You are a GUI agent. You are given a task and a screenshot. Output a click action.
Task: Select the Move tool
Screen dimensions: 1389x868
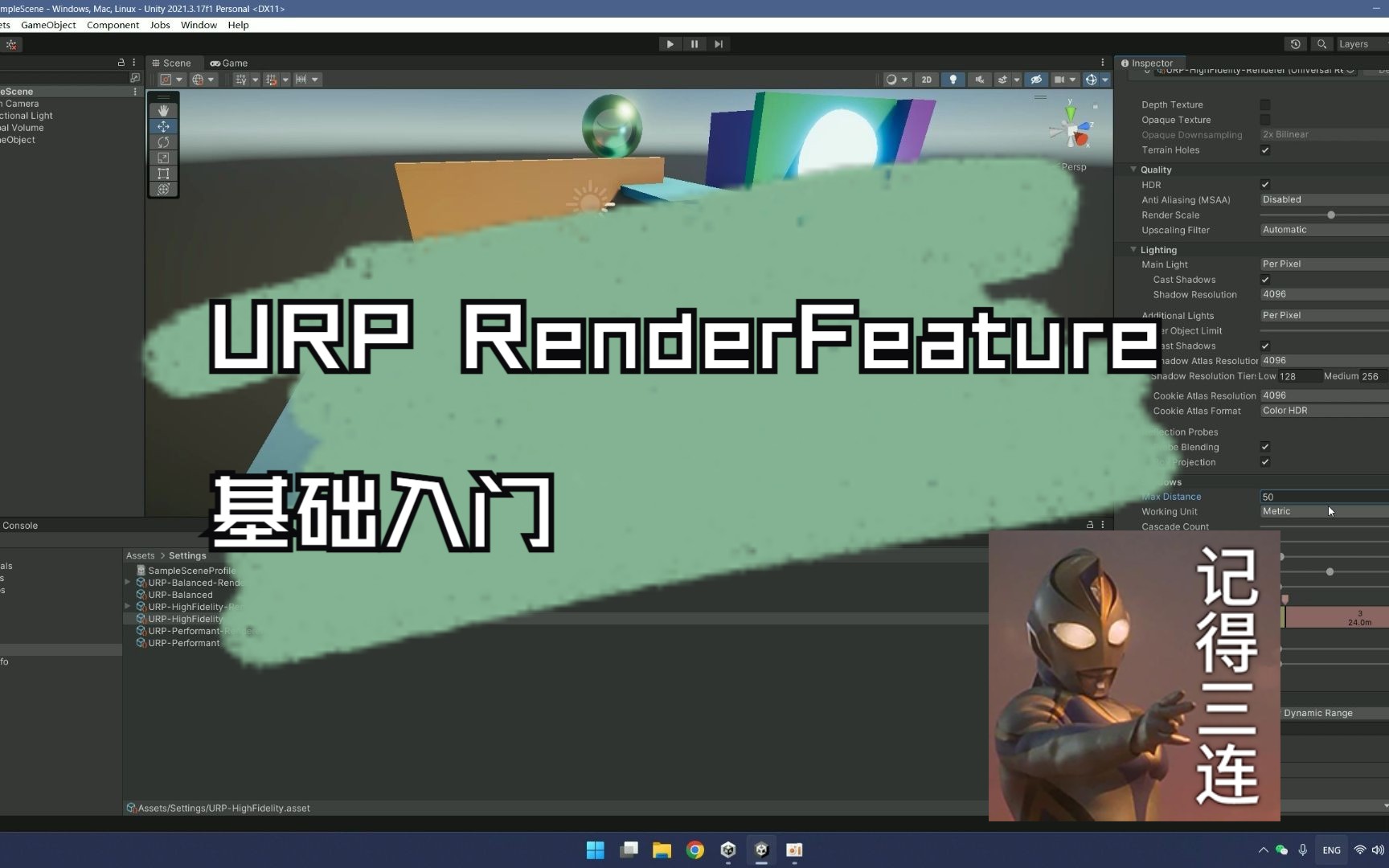point(163,126)
